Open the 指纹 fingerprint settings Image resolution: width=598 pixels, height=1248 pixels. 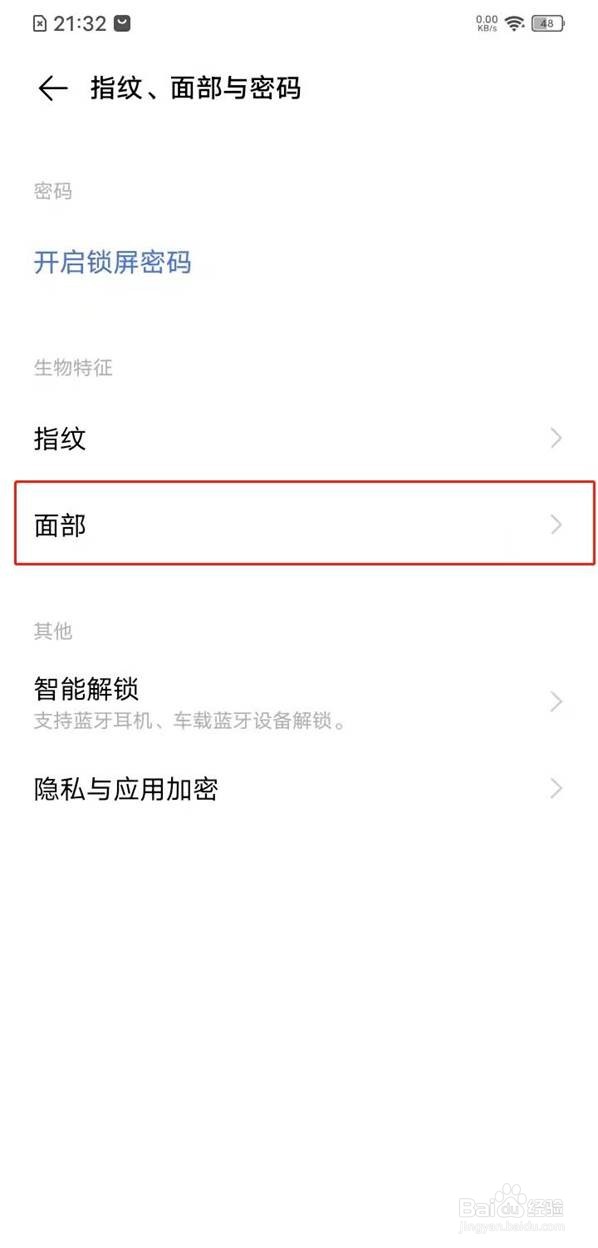[299, 438]
